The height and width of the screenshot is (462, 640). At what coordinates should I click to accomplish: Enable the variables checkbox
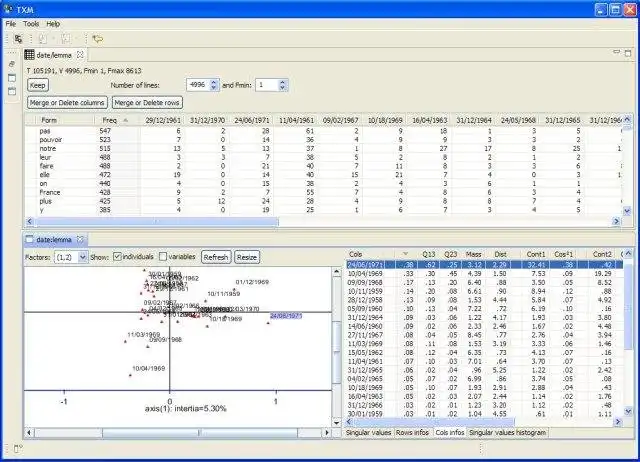163,257
